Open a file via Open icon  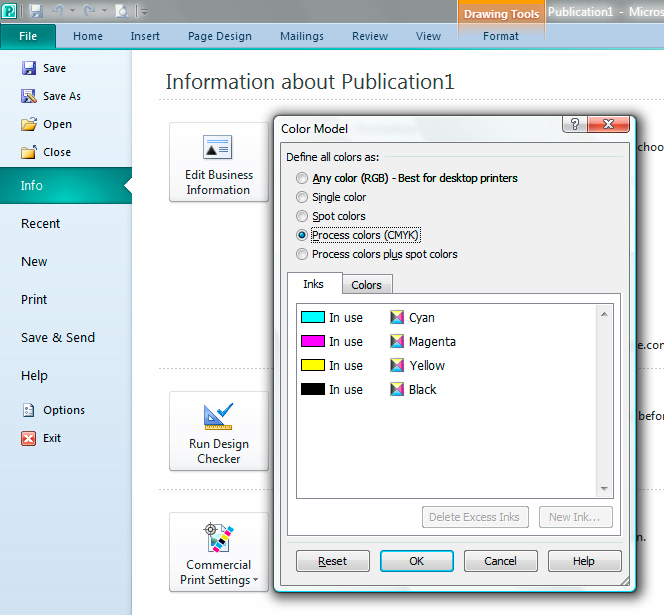(28, 124)
